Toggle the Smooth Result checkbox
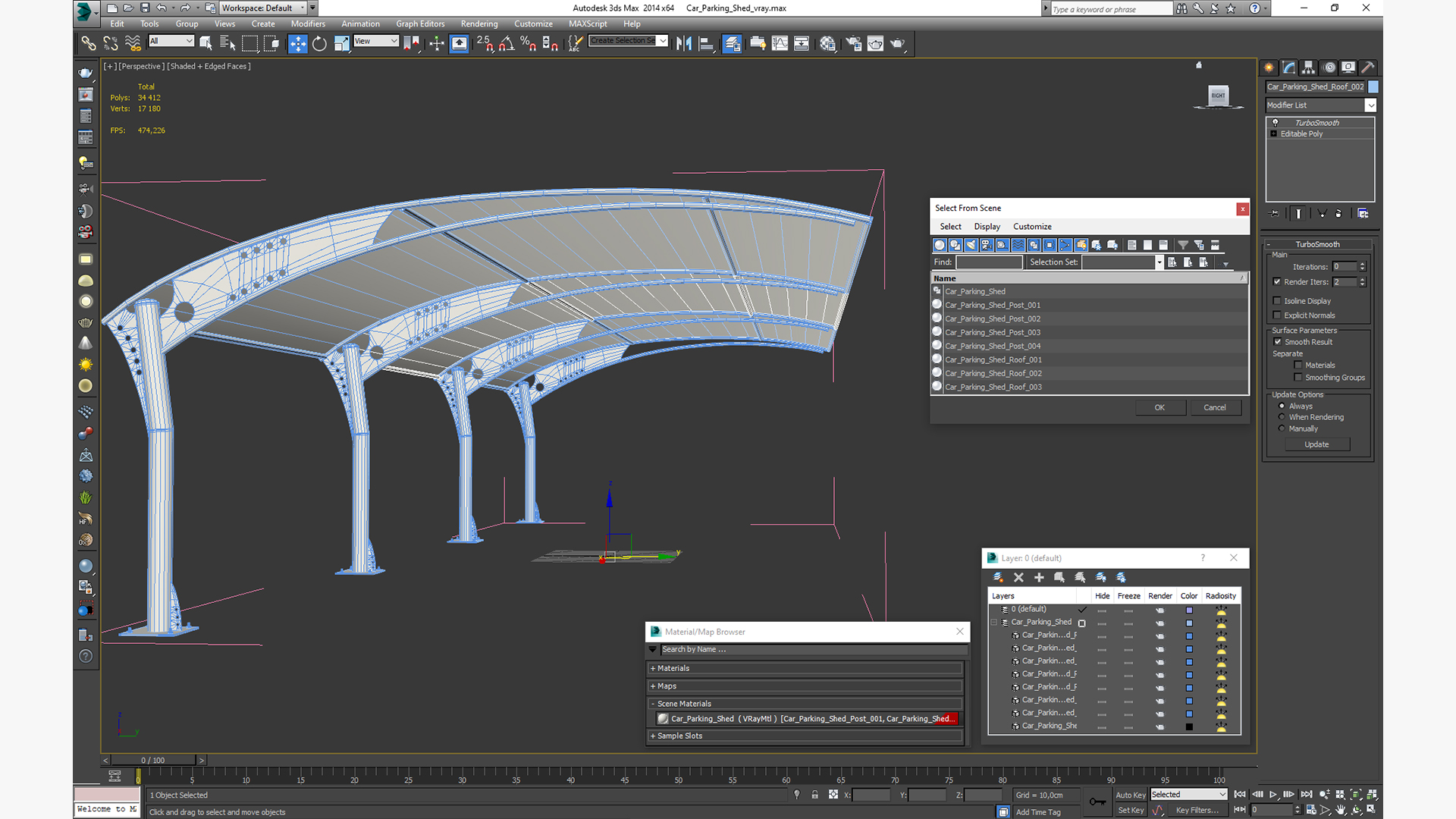1456x819 pixels. point(1278,342)
